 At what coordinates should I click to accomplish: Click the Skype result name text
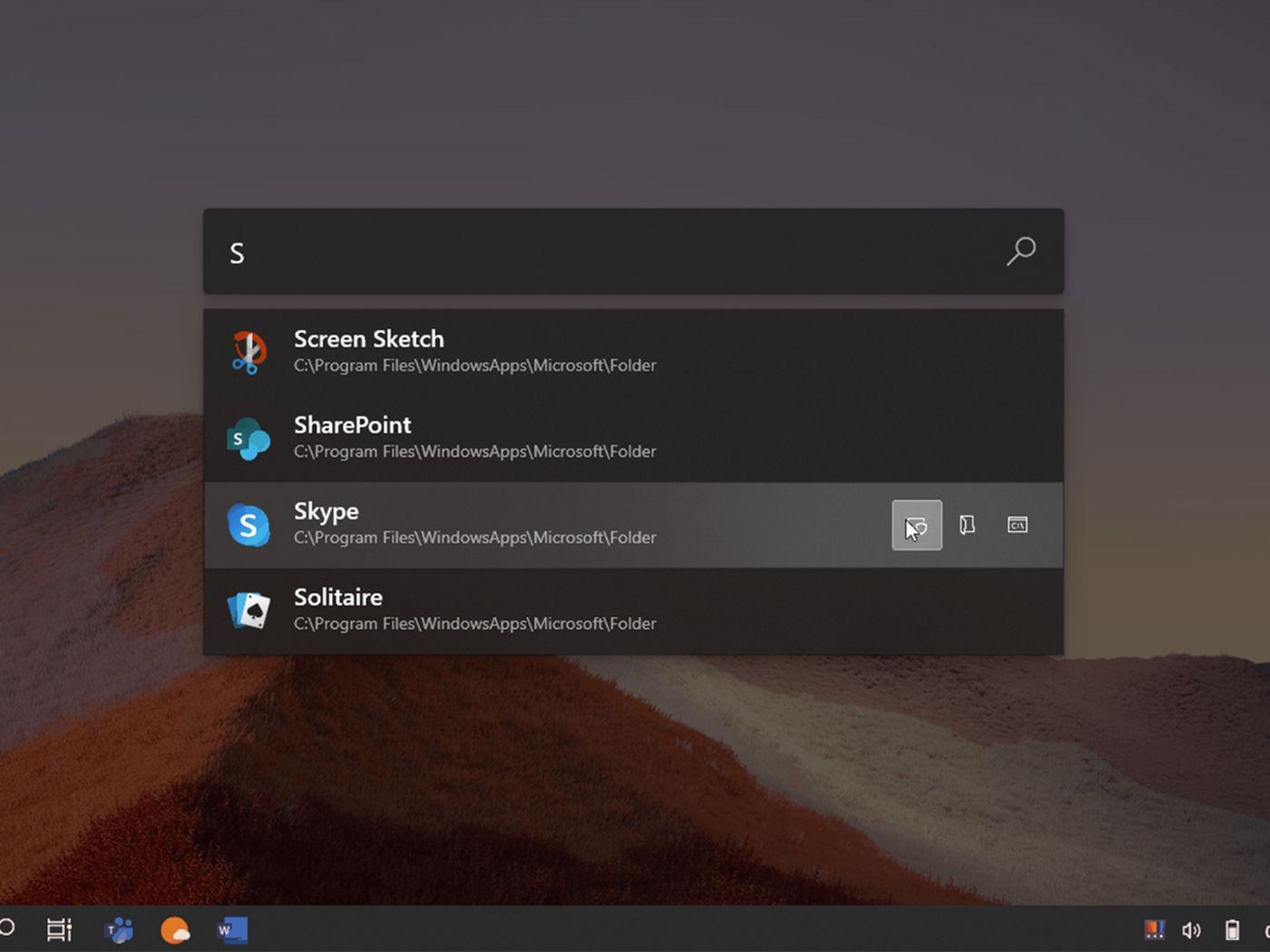(x=326, y=511)
